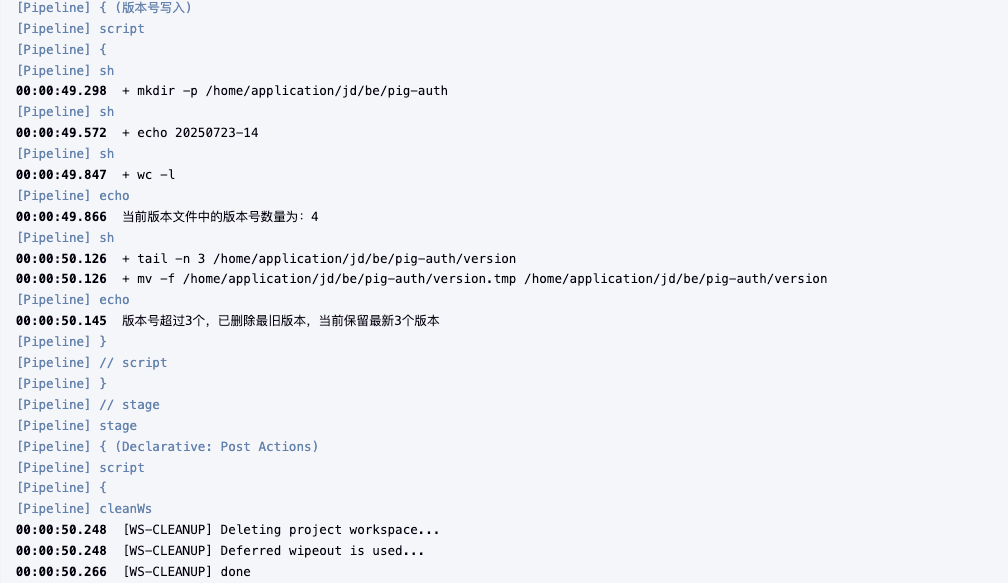The height and width of the screenshot is (583, 1008).
Task: Click the Pipeline 版本号写入 stage header line
Action: tap(104, 8)
